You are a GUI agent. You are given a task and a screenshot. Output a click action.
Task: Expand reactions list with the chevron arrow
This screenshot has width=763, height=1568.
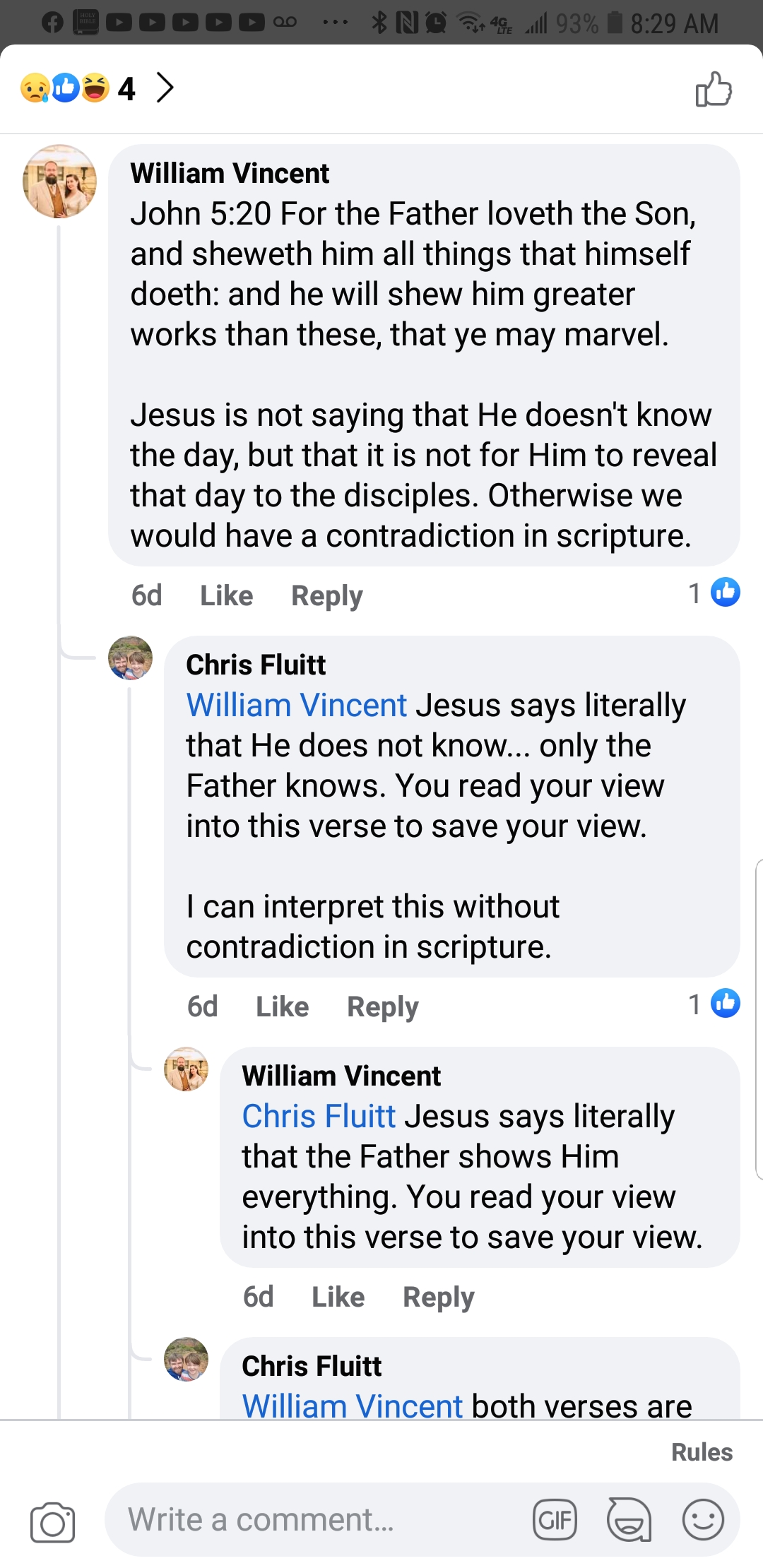click(x=165, y=88)
